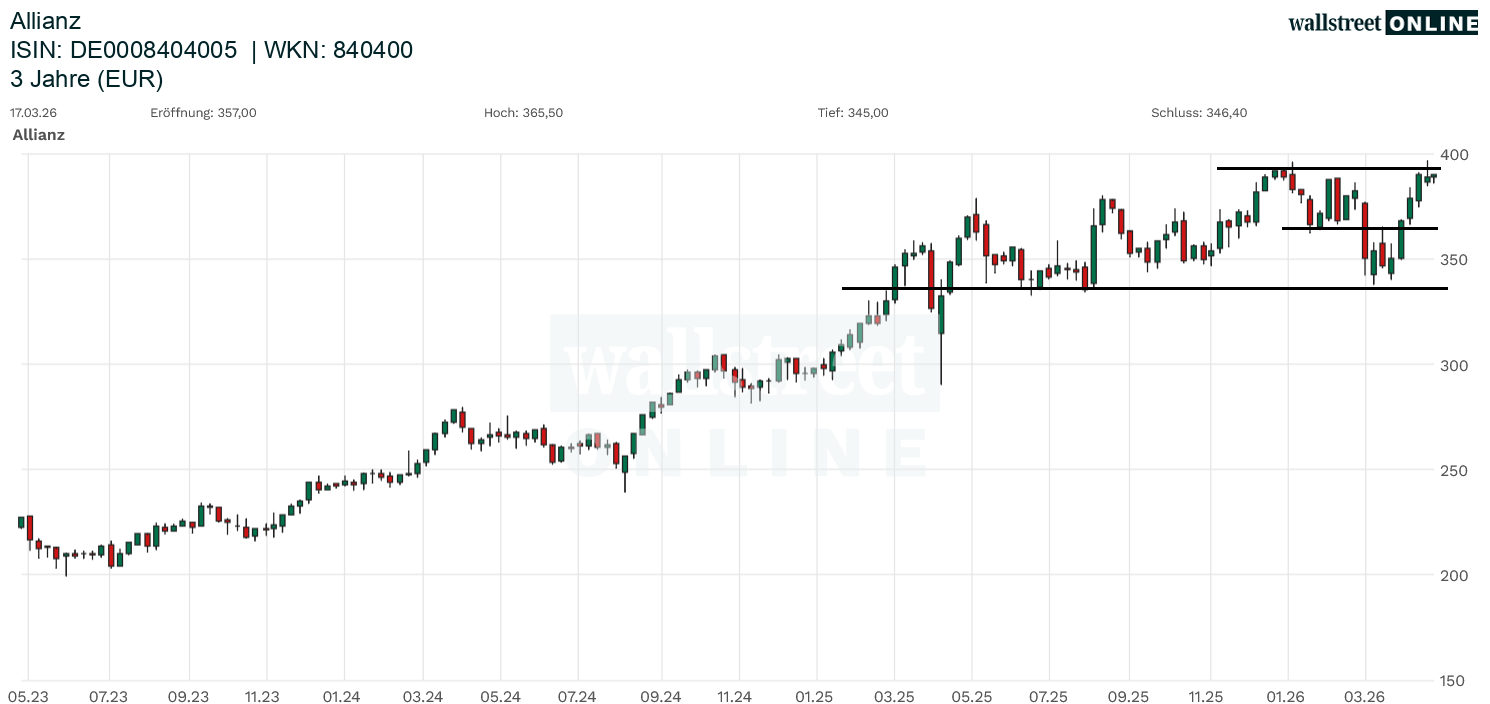Click the bold Allianz legend label
1490x704 pixels.
coord(39,135)
